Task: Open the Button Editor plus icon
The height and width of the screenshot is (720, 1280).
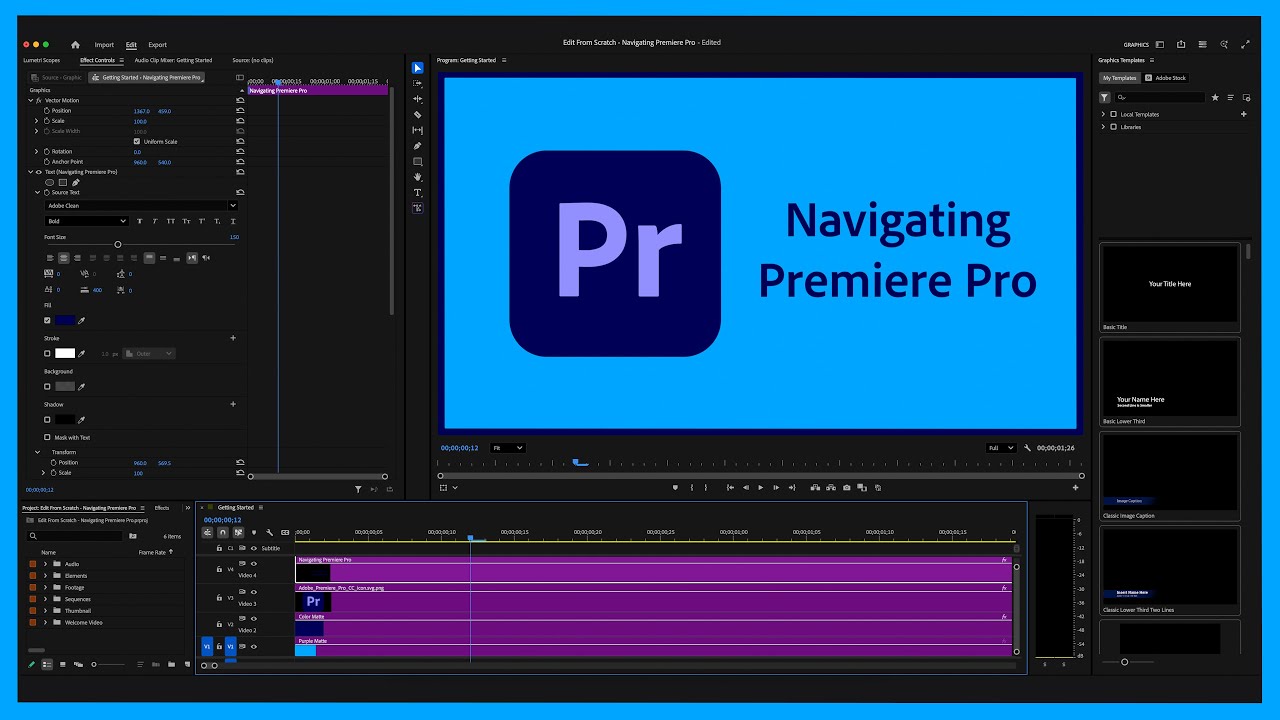Action: coord(1076,488)
